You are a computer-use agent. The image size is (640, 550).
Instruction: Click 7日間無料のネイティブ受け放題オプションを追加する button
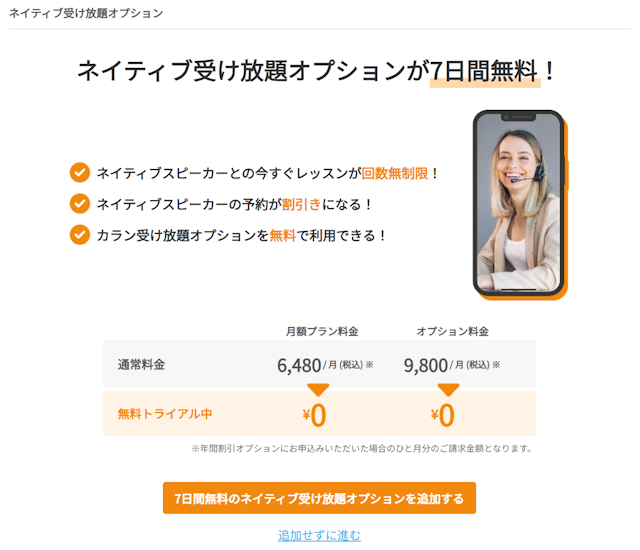pyautogui.click(x=319, y=498)
